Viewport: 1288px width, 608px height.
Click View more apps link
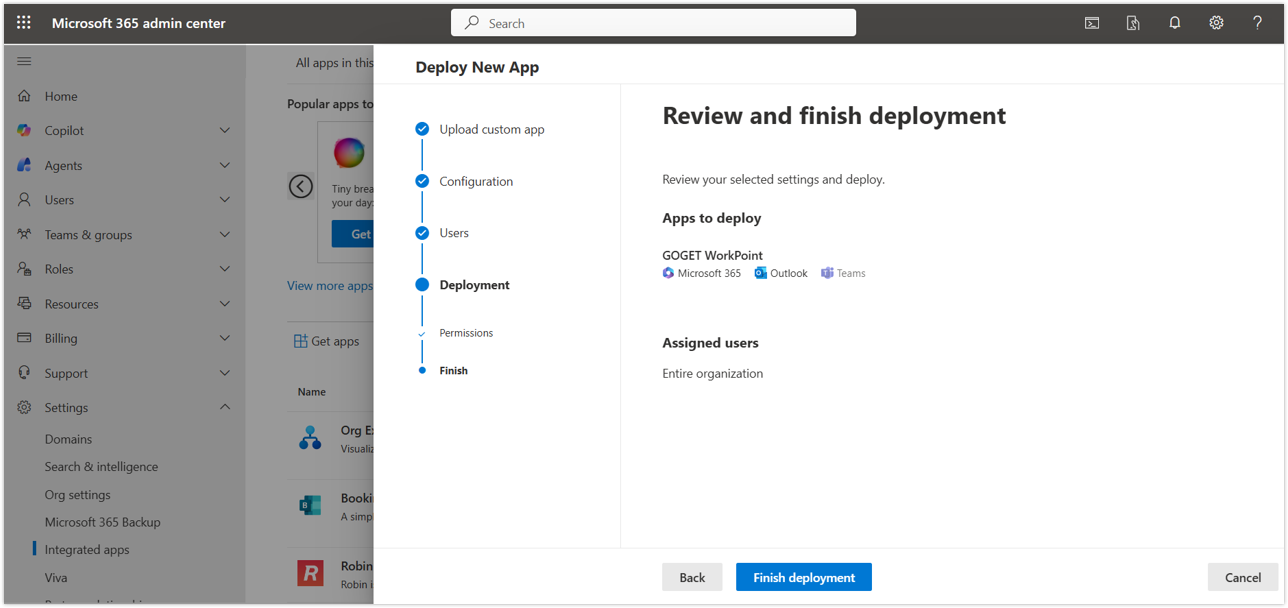[x=330, y=285]
